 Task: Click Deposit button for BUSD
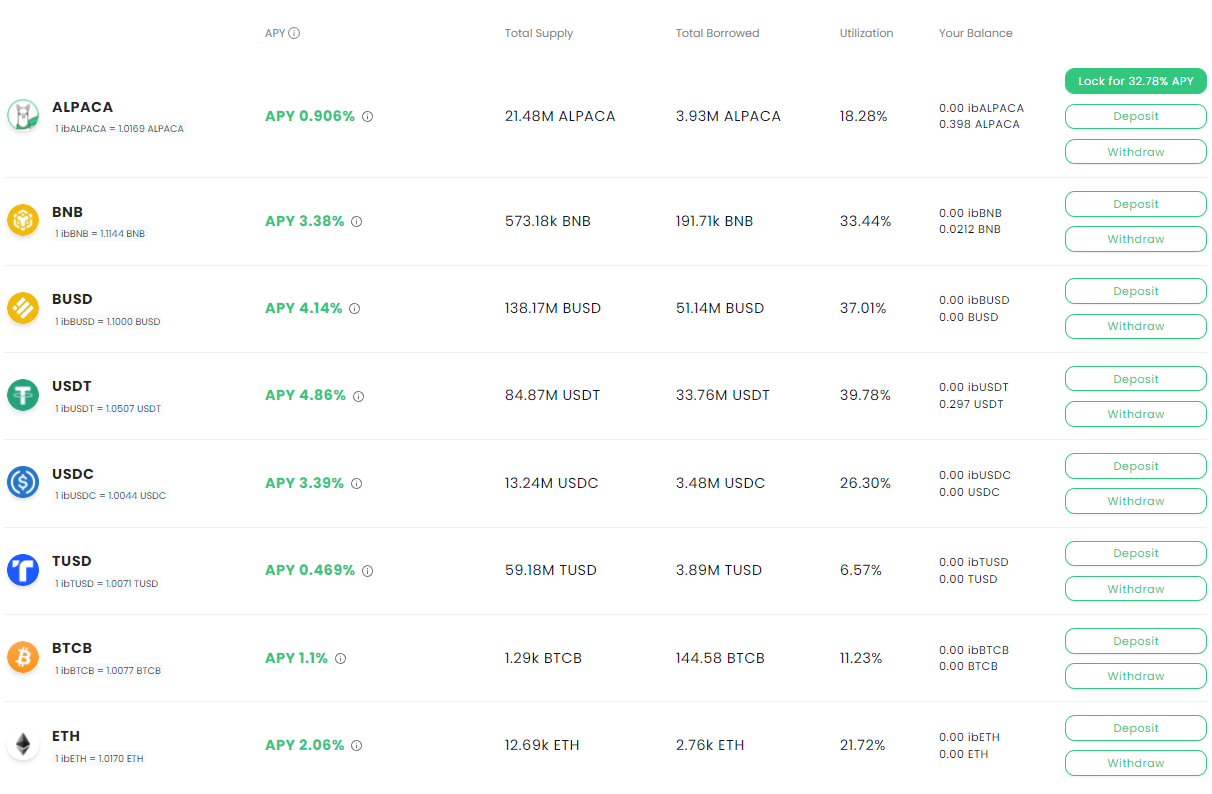coord(1135,291)
